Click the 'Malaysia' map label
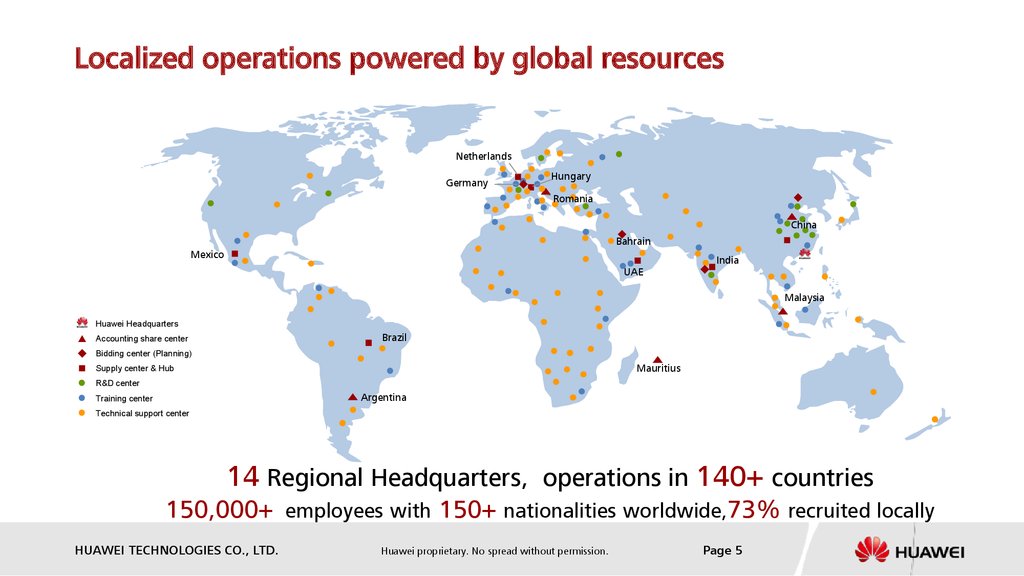This screenshot has width=1024, height=576. (804, 298)
